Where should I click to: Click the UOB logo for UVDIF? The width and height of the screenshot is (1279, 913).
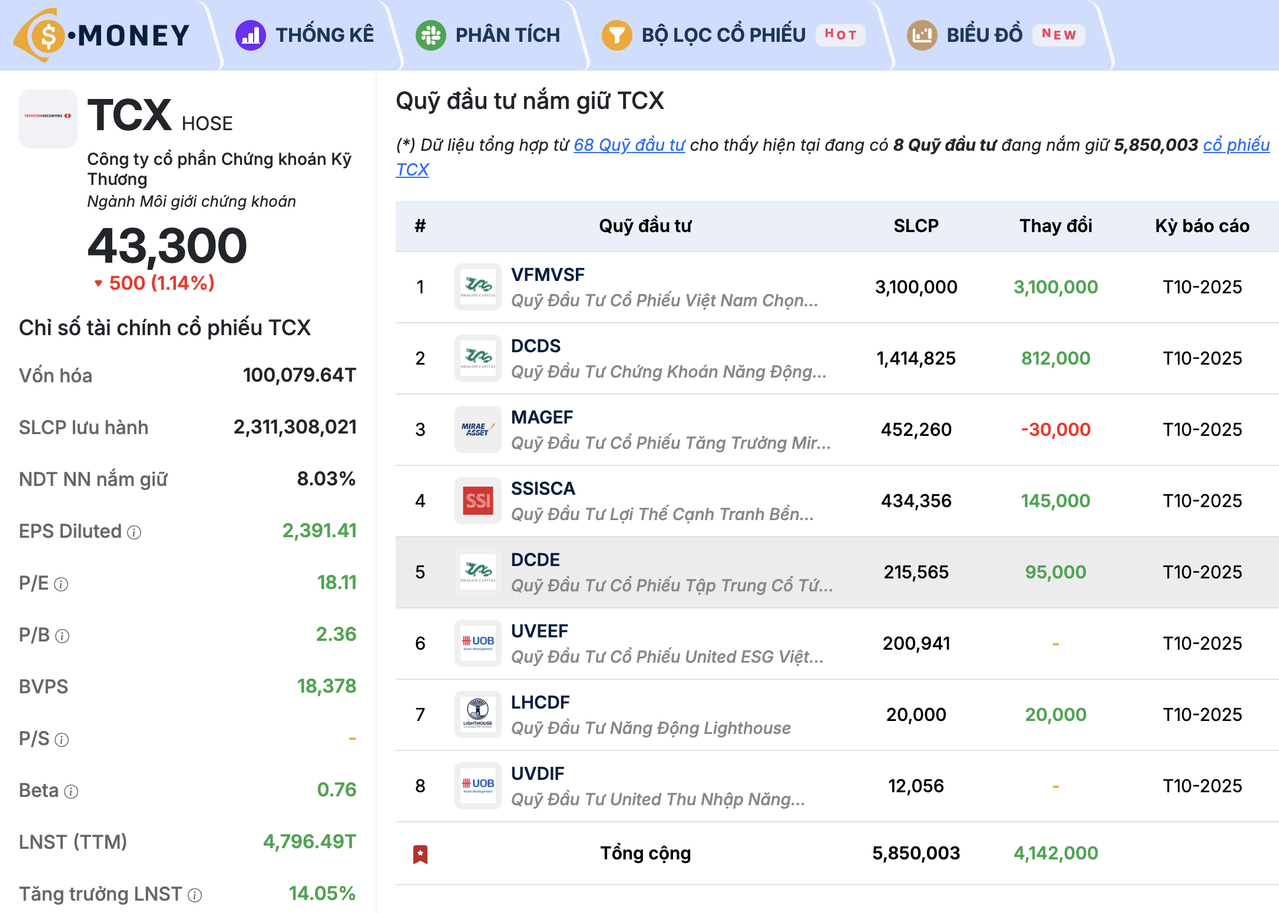coord(478,786)
